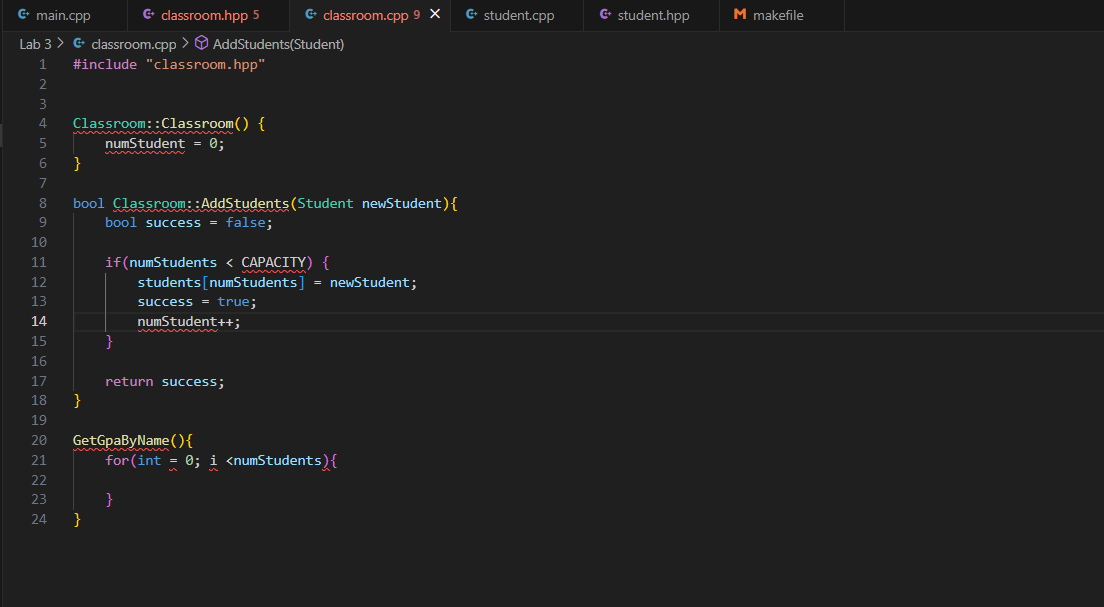Open the student.cpp tab
The image size is (1104, 607).
[x=519, y=15]
